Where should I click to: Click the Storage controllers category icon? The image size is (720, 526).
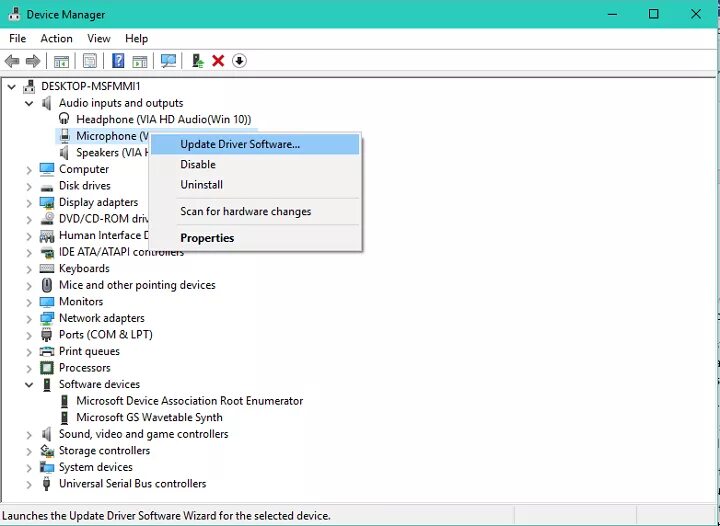point(47,451)
